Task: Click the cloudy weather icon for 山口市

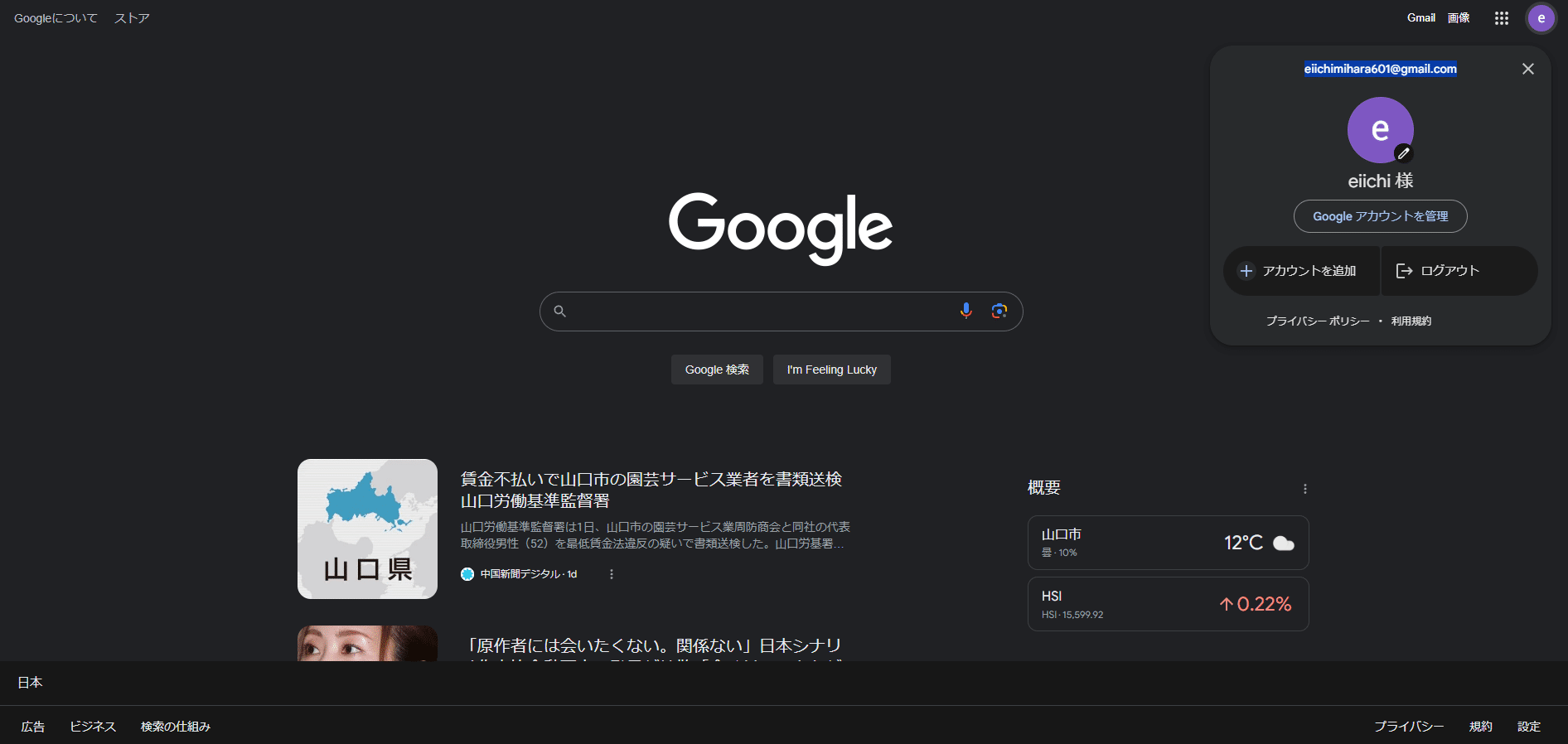Action: point(1284,544)
